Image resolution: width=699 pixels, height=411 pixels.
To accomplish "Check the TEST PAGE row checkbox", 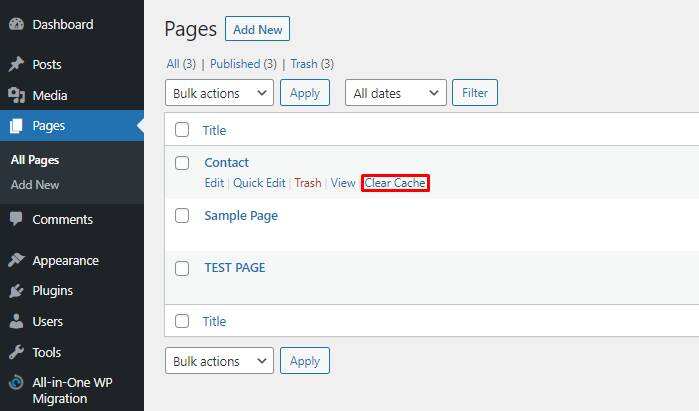I will 182,268.
